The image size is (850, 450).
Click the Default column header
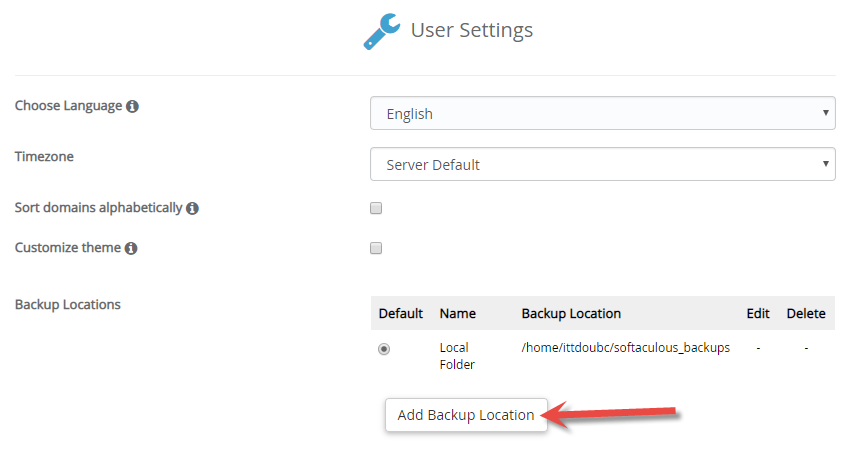tap(401, 313)
